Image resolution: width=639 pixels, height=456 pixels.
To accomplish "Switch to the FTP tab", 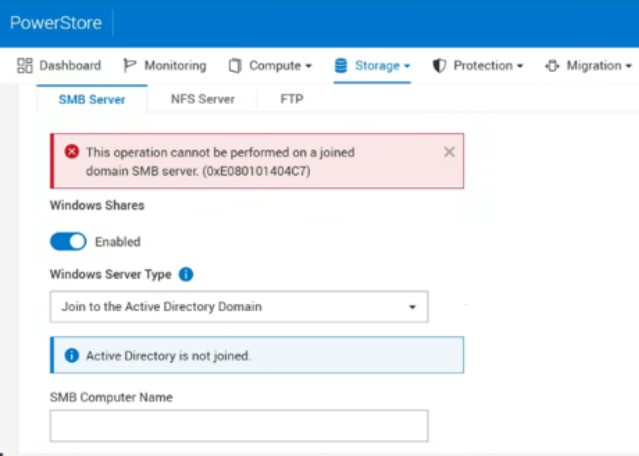I will tap(292, 99).
